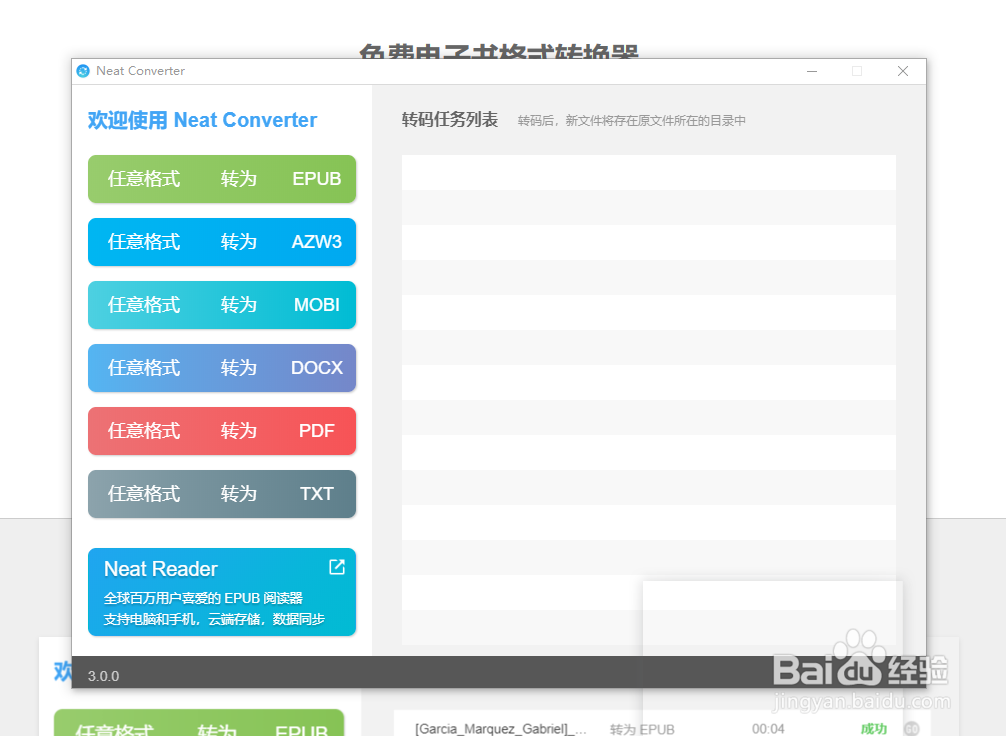Open the Neat Reader promotion card
Screen dimensions: 1006x736
(x=222, y=592)
